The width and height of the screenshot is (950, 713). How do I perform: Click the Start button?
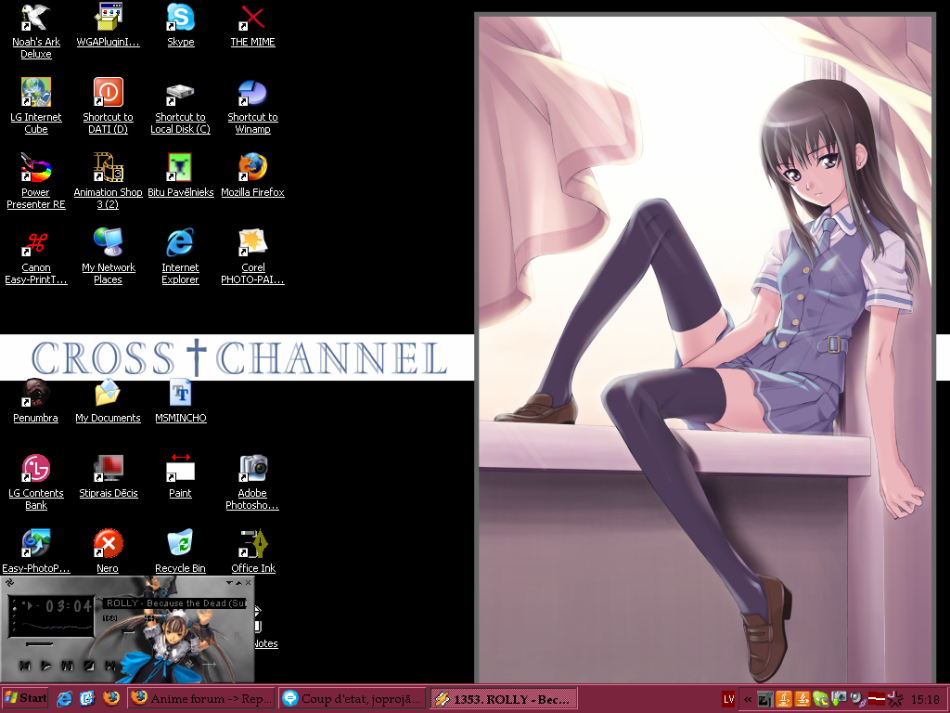coord(25,698)
